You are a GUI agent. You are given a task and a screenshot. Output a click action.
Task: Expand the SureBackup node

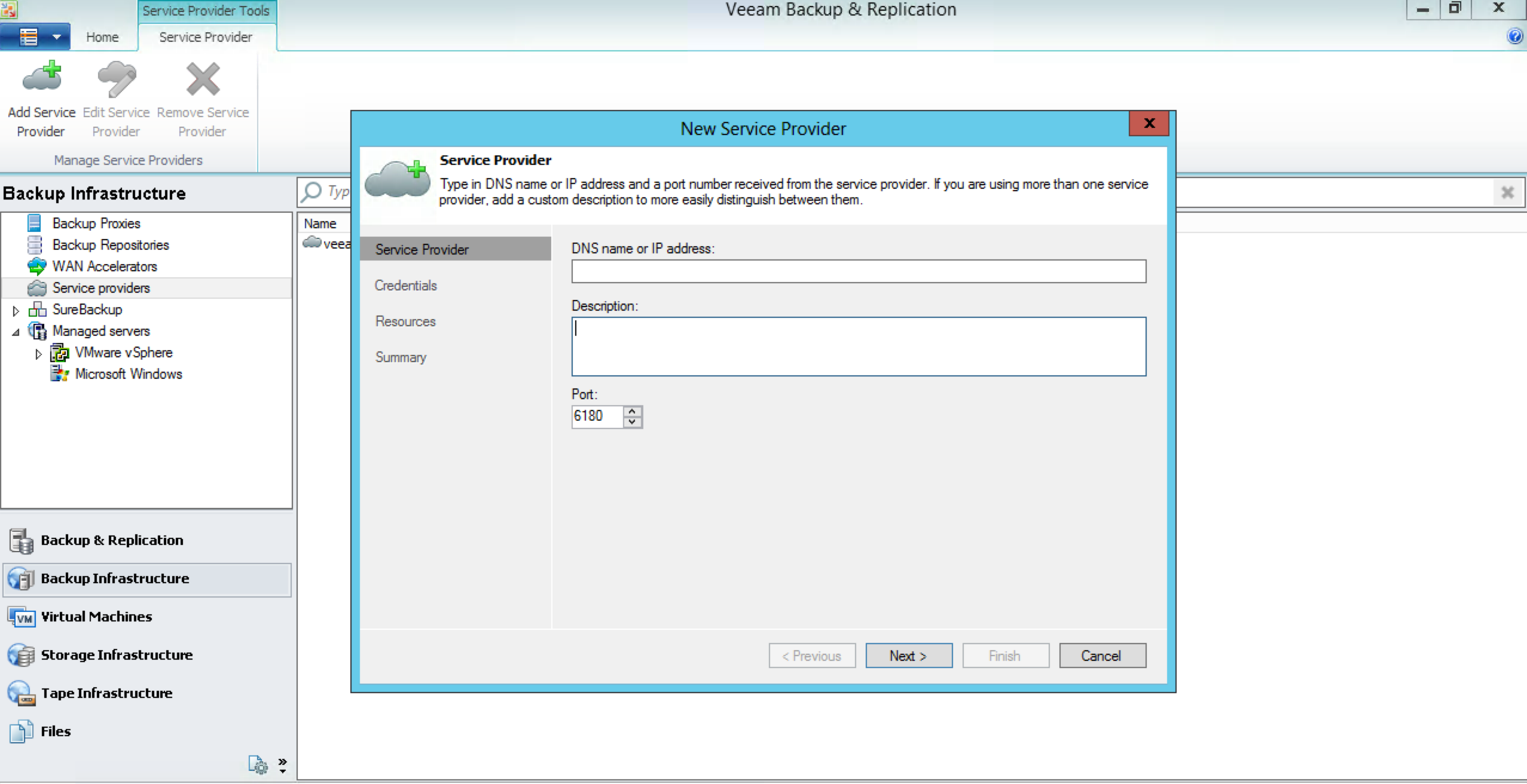[x=16, y=311]
